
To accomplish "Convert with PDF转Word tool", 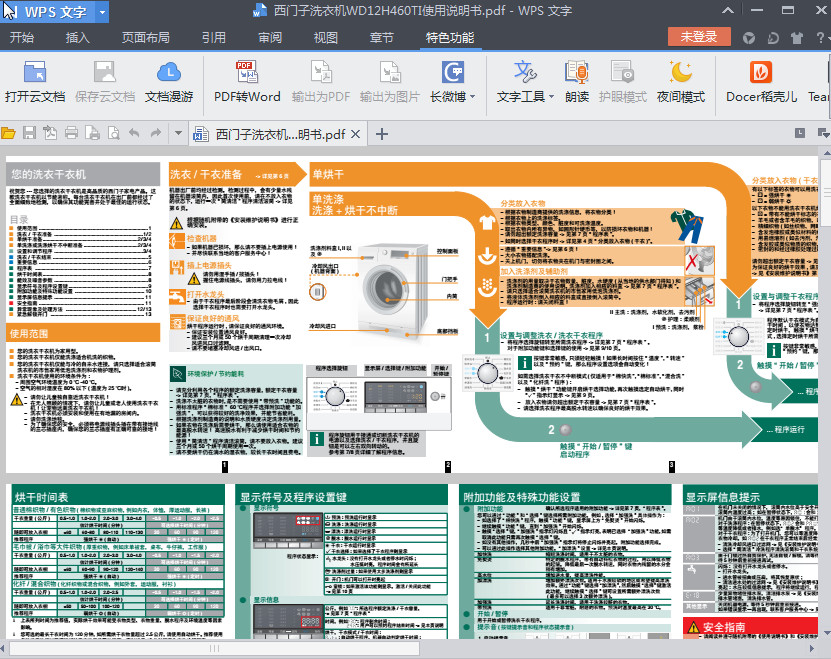I will pos(247,82).
